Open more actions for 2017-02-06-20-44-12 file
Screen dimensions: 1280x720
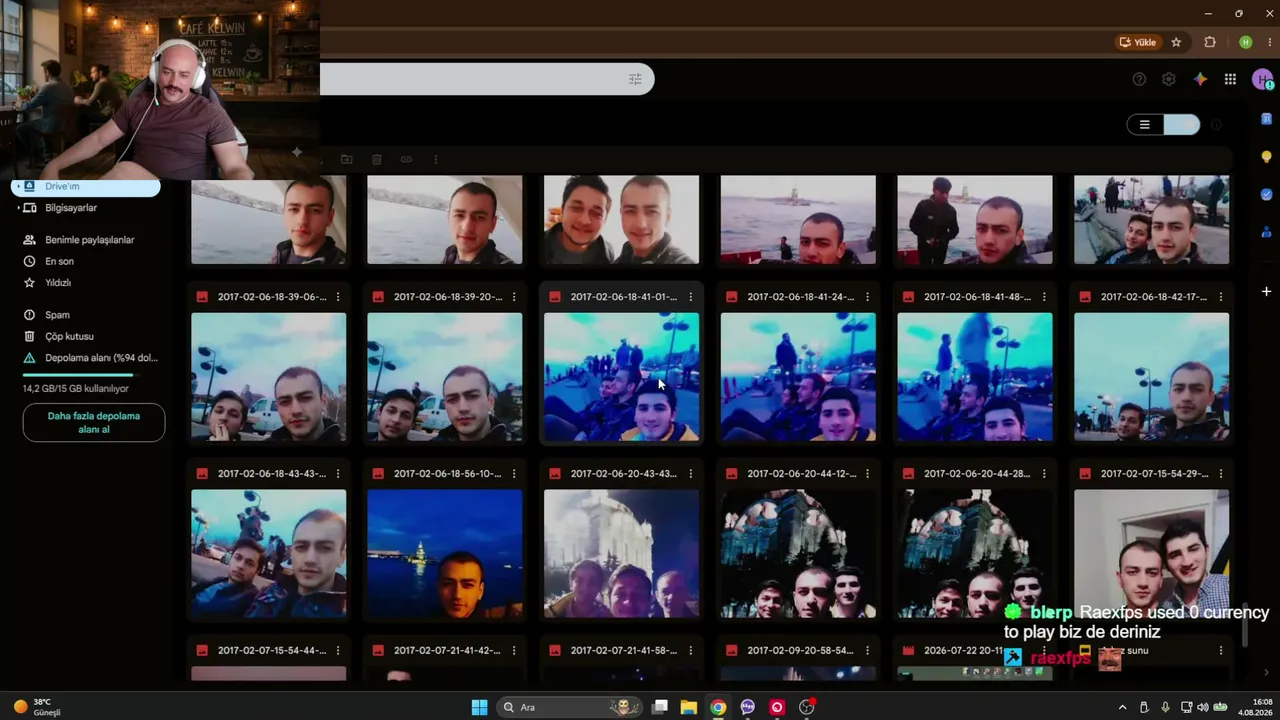(x=867, y=474)
